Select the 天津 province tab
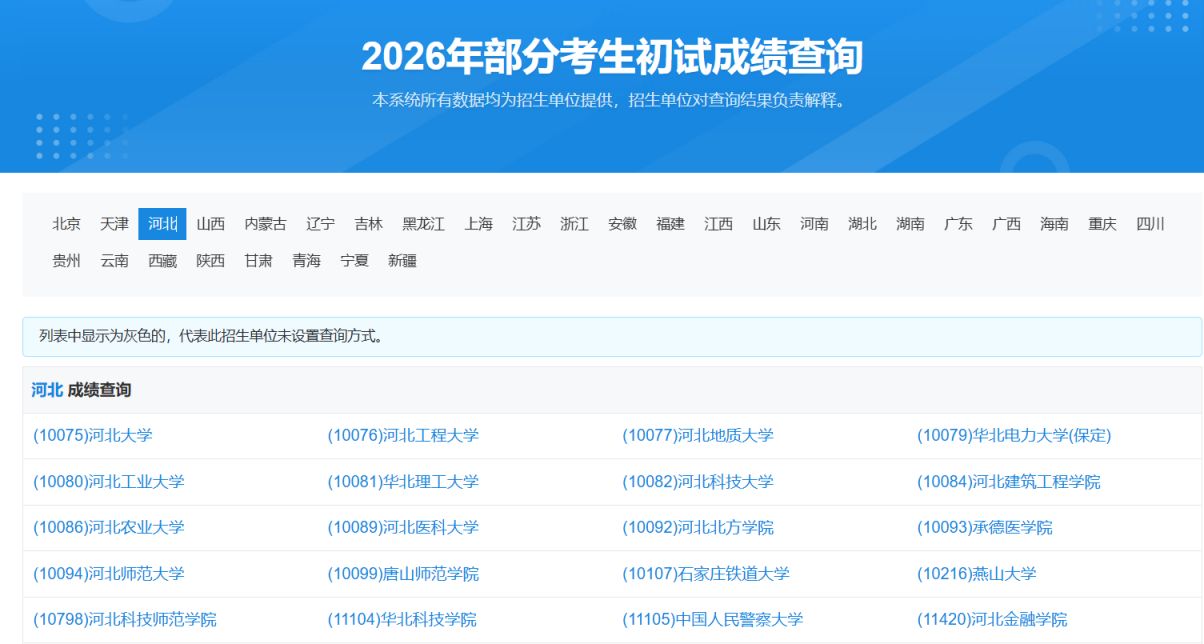Screen dimensions: 1204x644 (115, 224)
